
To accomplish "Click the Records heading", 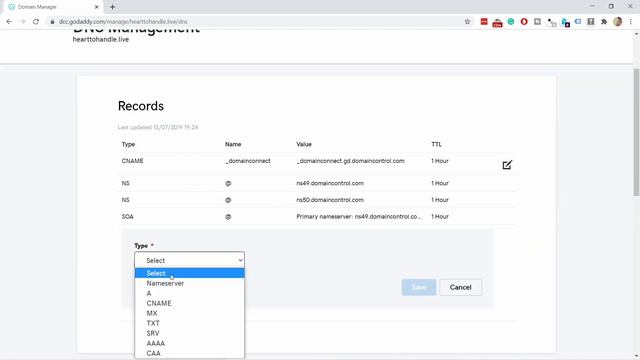I will tap(141, 106).
